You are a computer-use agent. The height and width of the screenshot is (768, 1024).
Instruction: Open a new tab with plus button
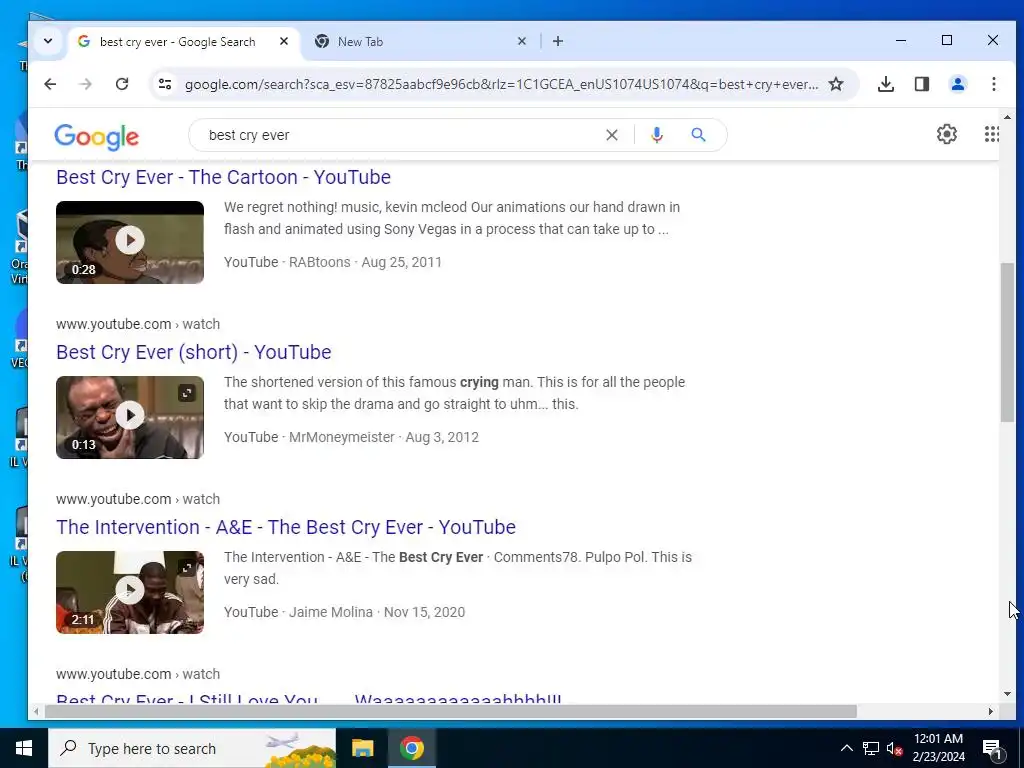coord(558,41)
